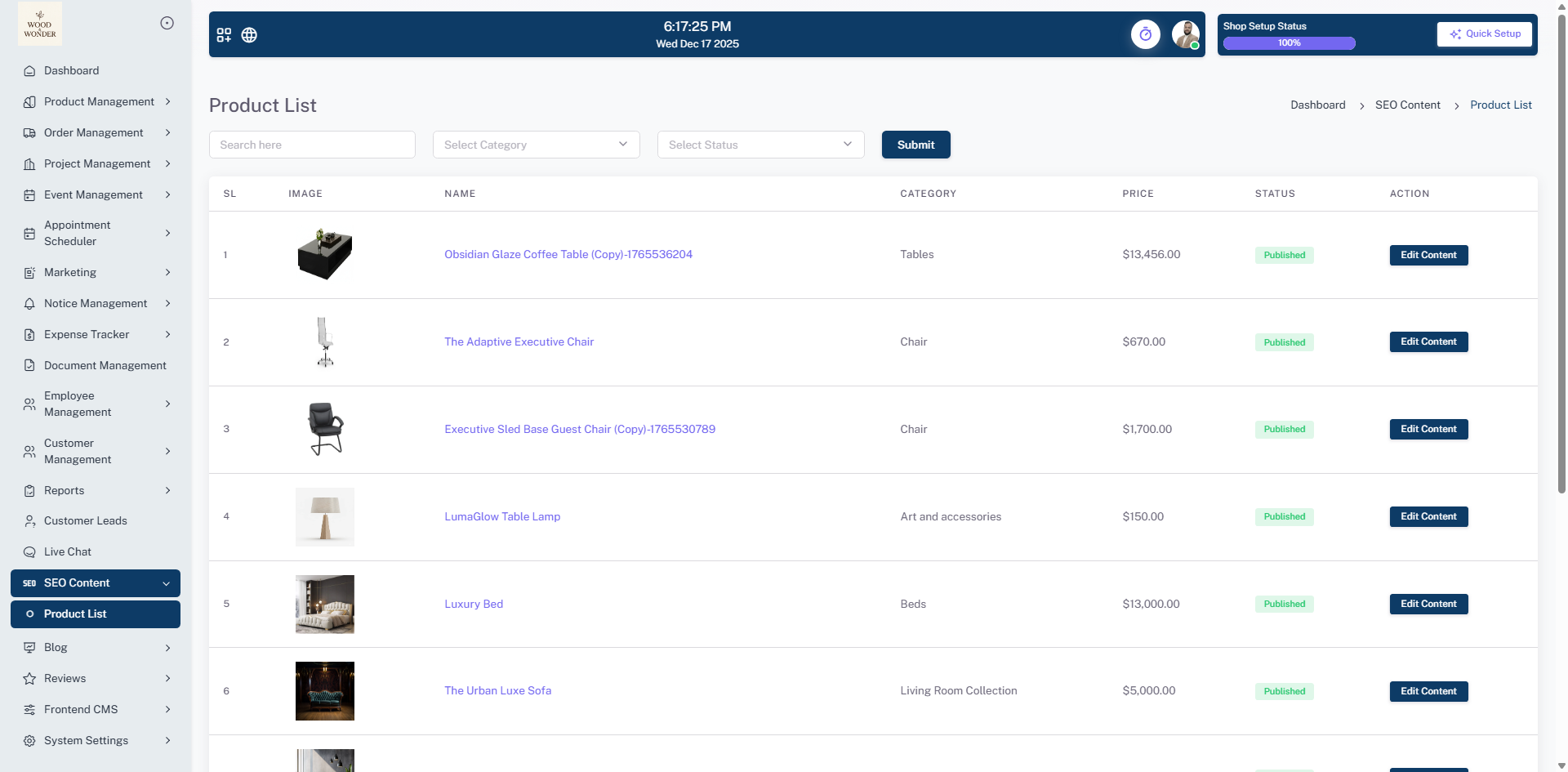
Task: Click the Shop Setup Status progress bar
Action: (1289, 43)
